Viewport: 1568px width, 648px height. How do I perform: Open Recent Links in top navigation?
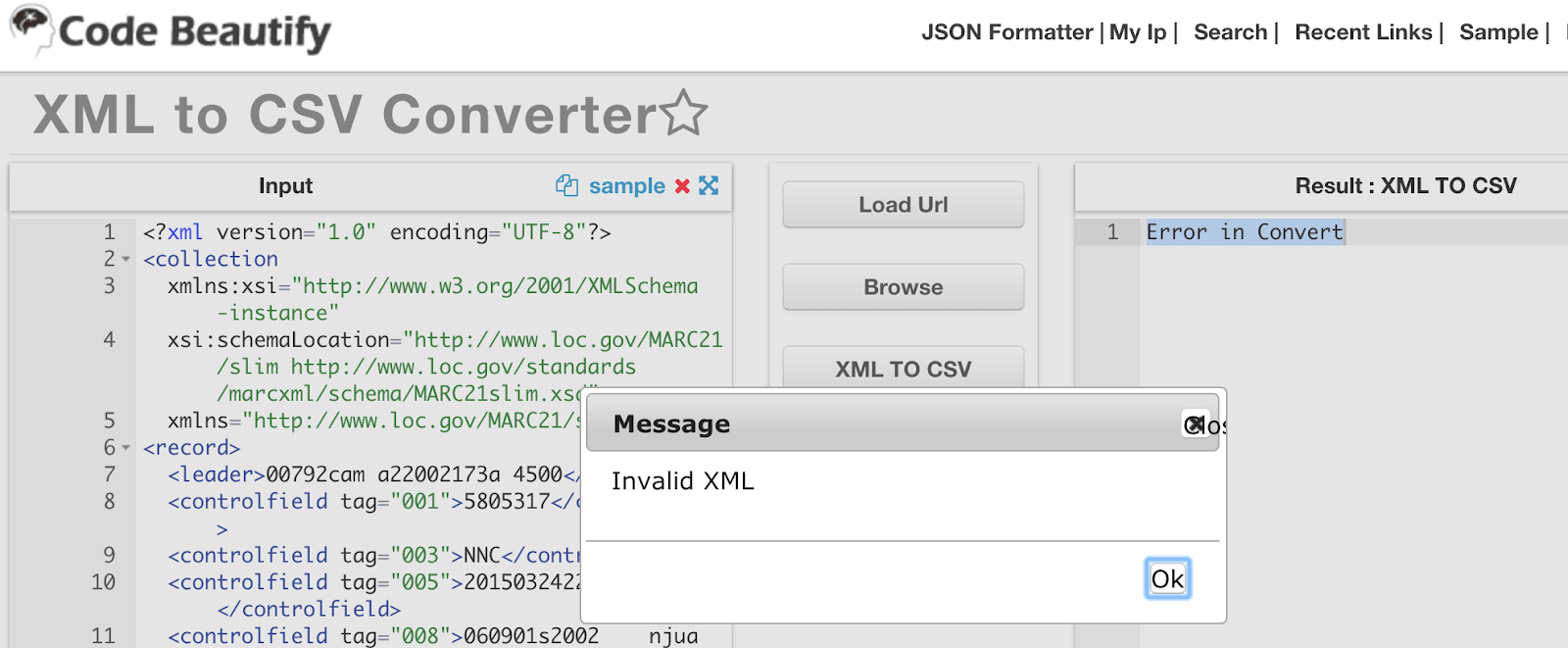1363,32
